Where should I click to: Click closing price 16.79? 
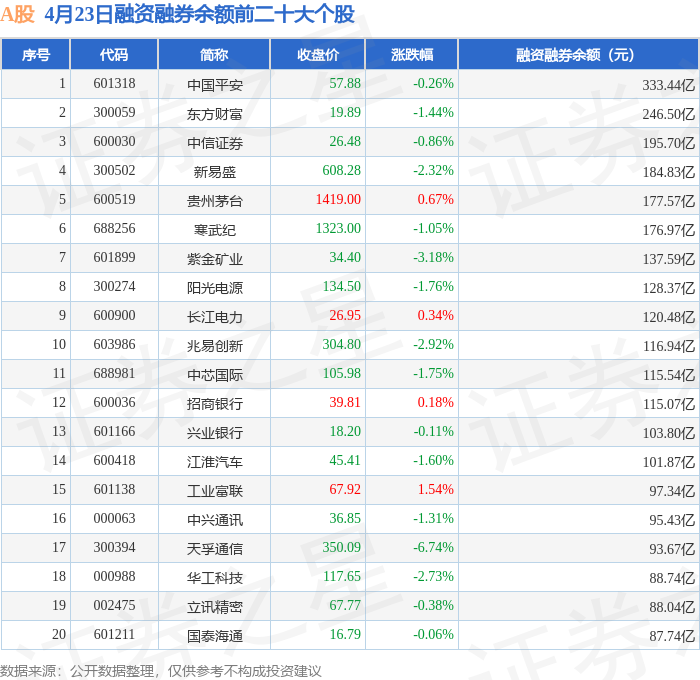[345, 635]
